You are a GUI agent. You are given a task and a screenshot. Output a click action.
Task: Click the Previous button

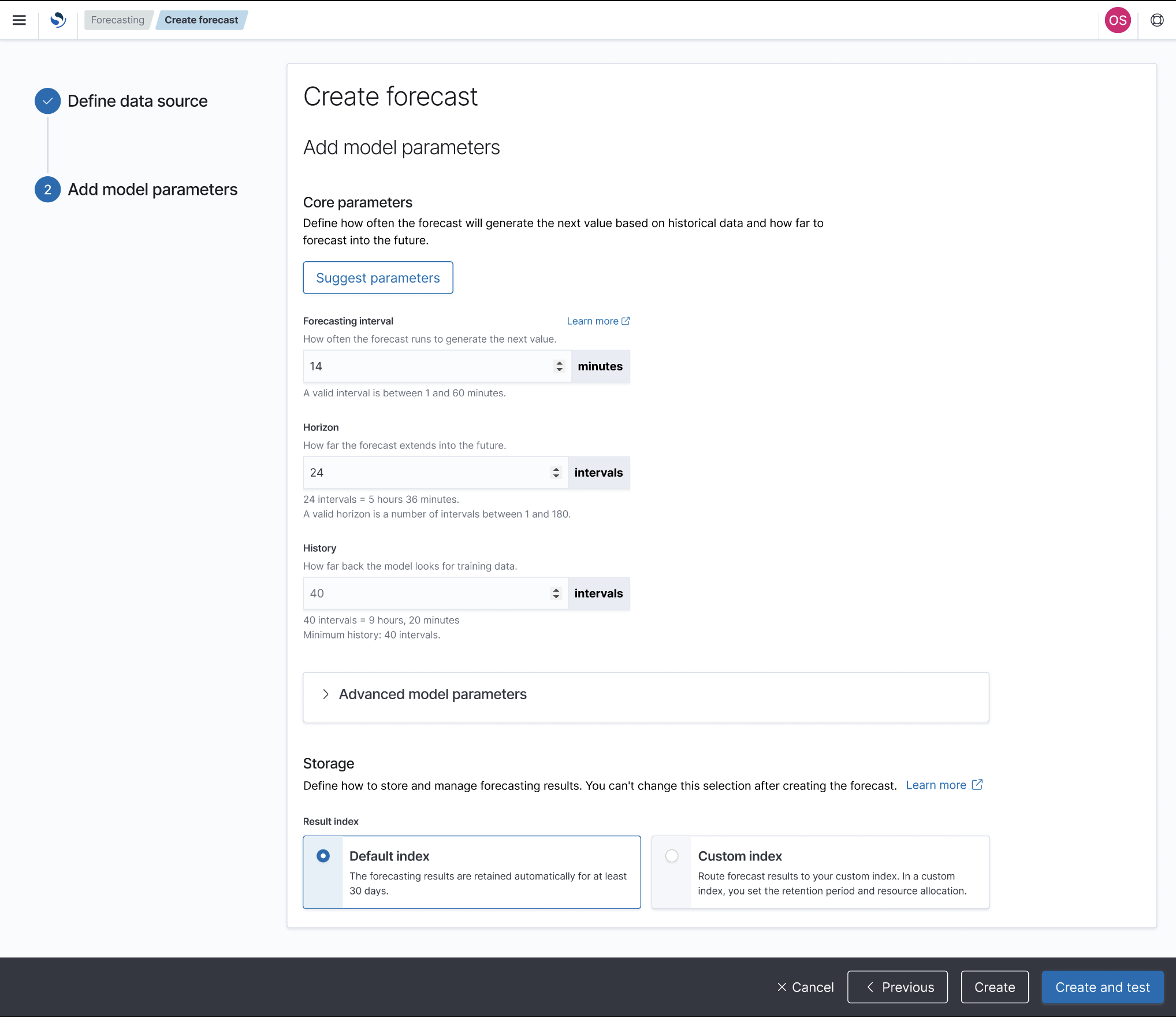tap(897, 987)
